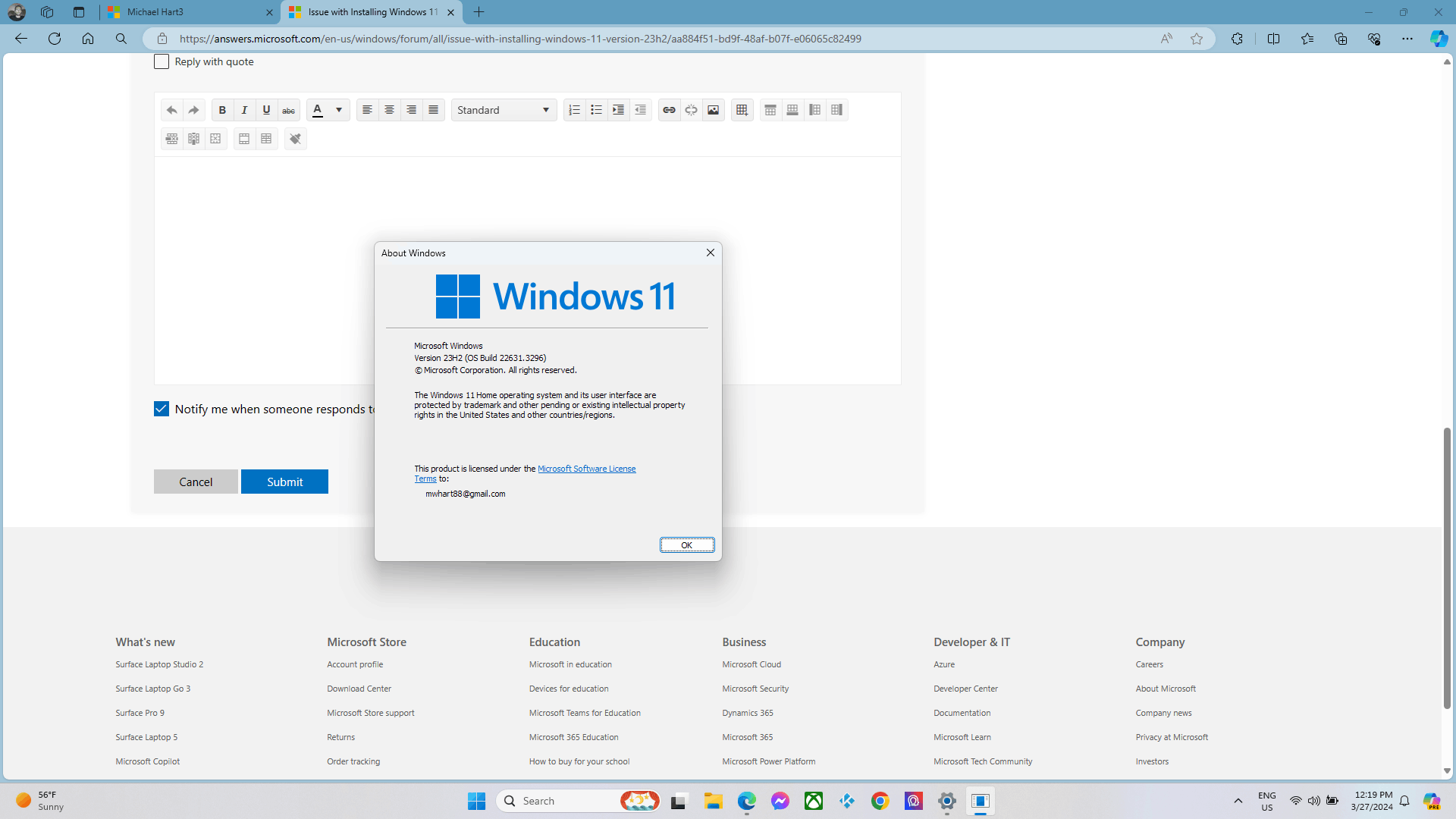Increase indent in editor
The width and height of the screenshot is (1456, 819).
tap(618, 110)
